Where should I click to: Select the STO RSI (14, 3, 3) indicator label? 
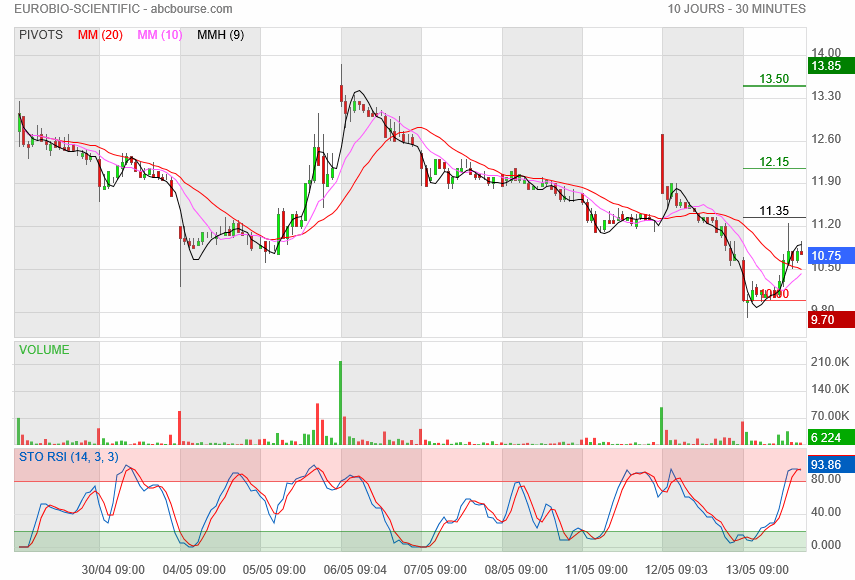tap(69, 457)
